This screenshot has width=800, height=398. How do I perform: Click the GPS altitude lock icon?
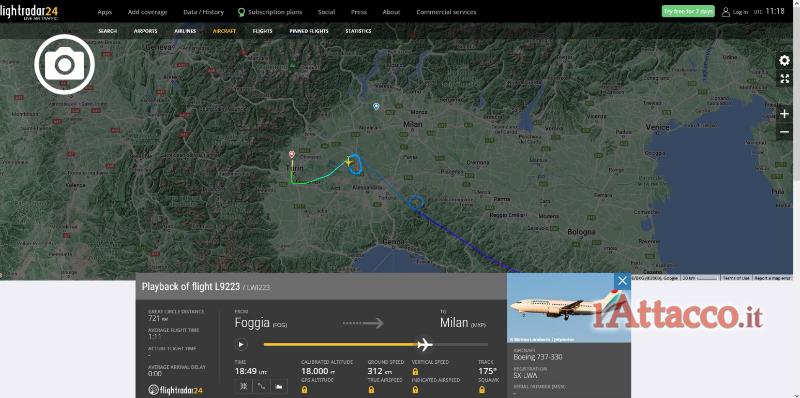(x=305, y=389)
